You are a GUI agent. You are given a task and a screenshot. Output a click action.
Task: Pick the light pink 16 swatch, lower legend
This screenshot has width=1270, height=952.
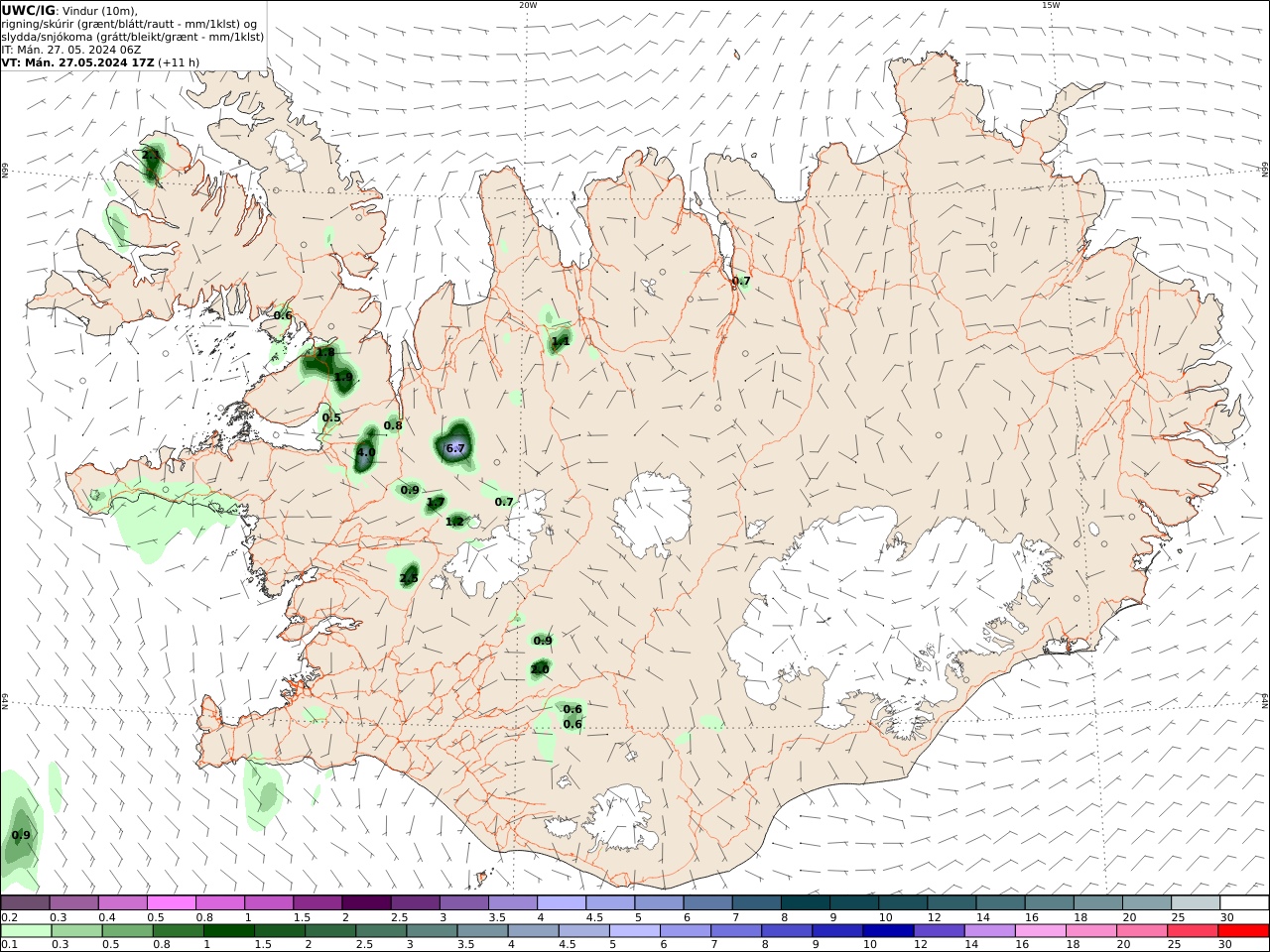[x=1040, y=931]
